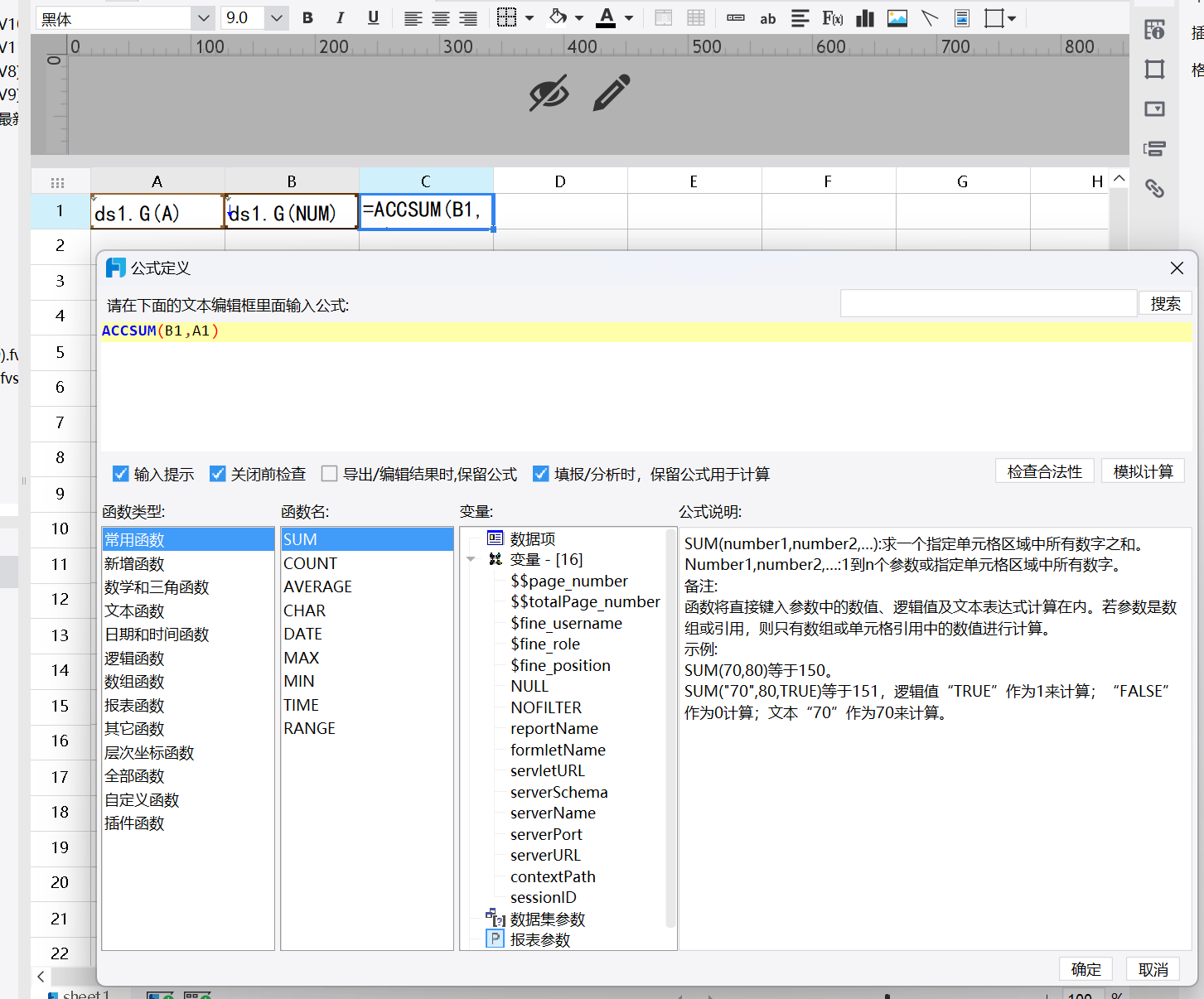Toggle bold formatting

coord(307,18)
